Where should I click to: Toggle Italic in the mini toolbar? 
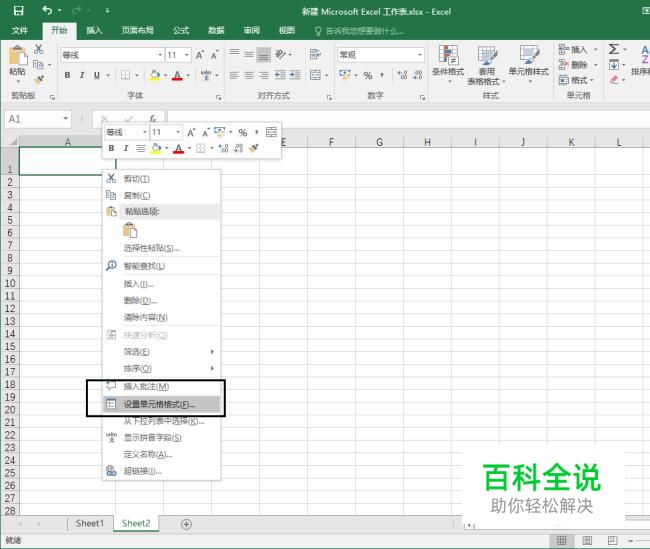coord(126,148)
